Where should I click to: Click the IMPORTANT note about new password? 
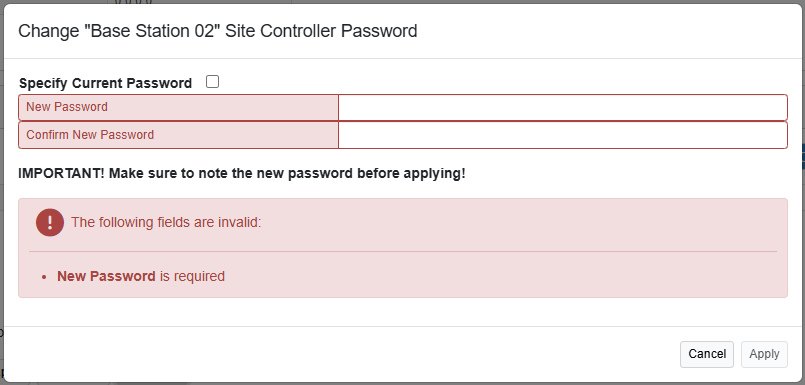242,174
